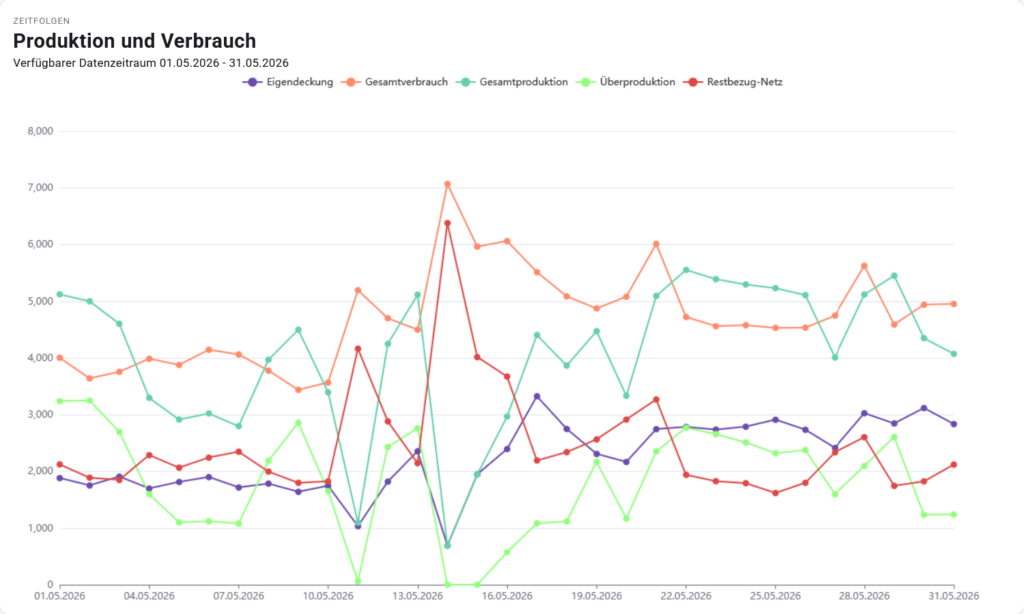Toggle the Überproduktion legend entry
The height and width of the screenshot is (614, 1024).
625,82
